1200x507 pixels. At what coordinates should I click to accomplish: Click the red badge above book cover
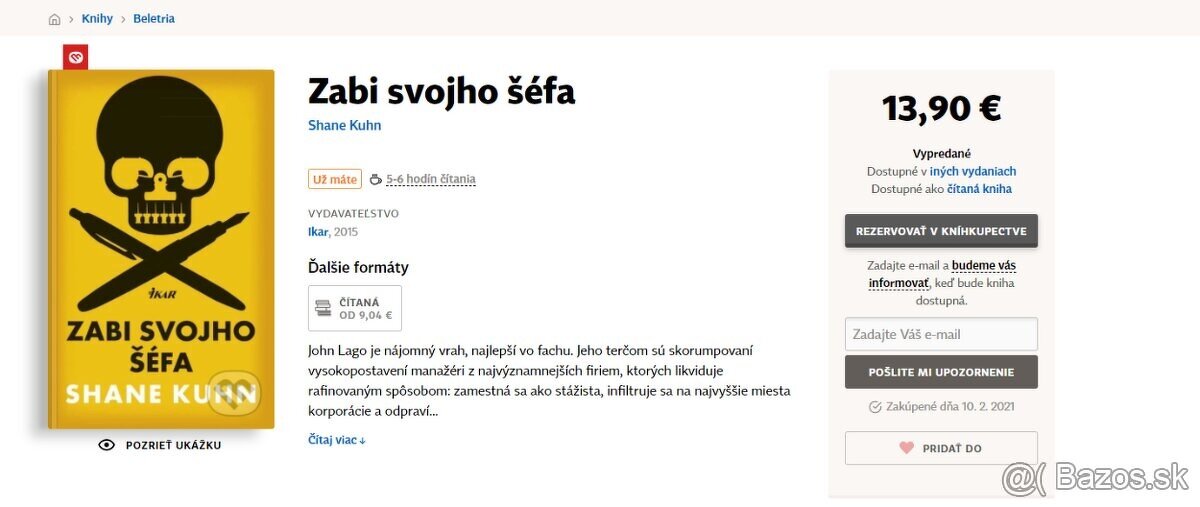click(76, 57)
